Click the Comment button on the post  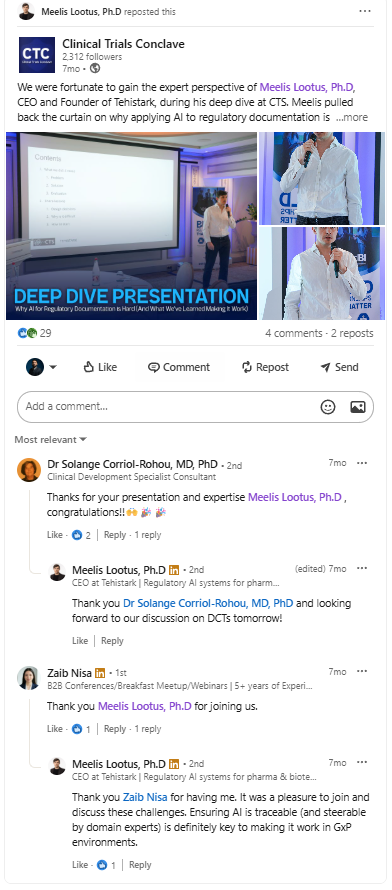[x=179, y=367]
